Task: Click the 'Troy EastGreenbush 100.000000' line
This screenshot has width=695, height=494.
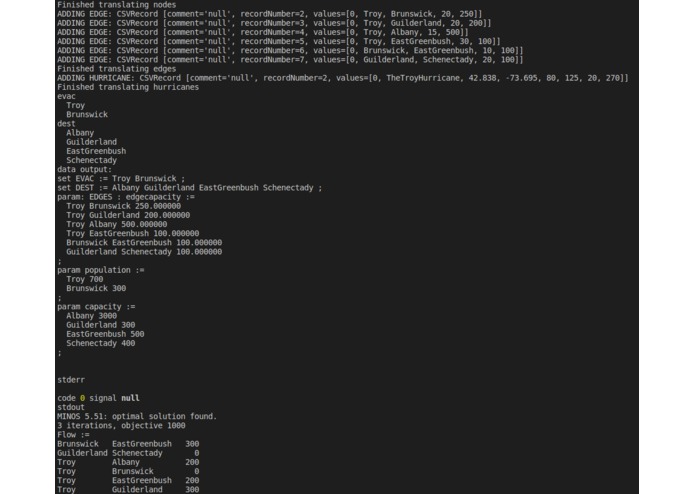Action: click(133, 233)
